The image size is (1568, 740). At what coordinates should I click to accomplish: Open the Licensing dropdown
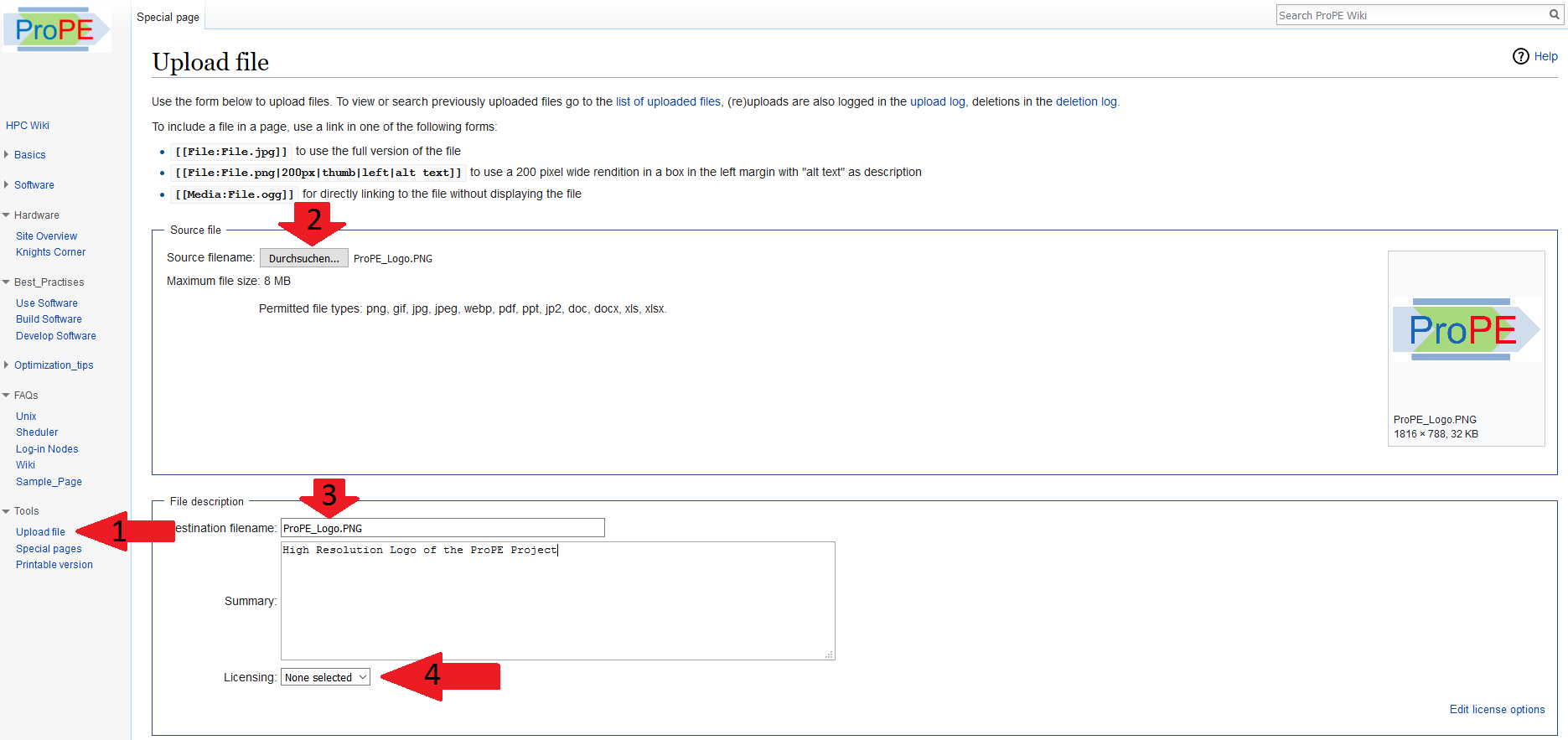[325, 677]
